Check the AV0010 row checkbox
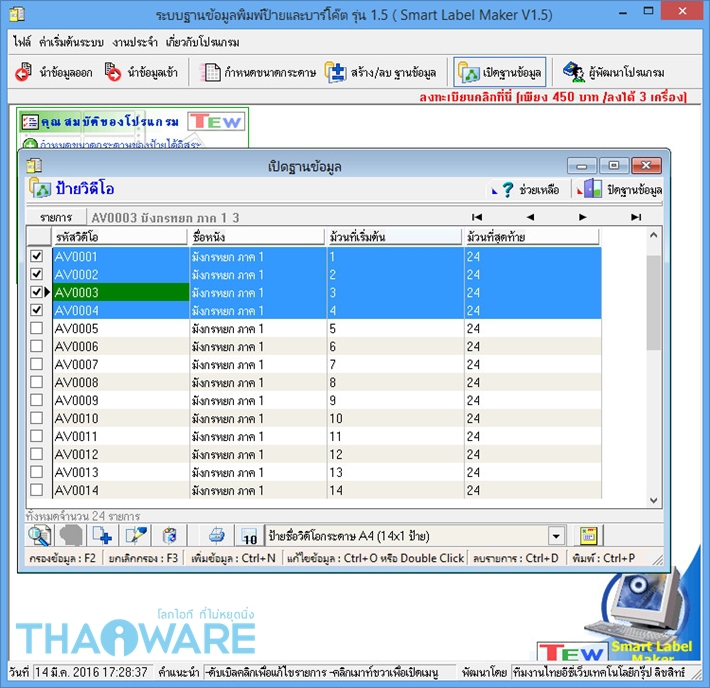The width and height of the screenshot is (710, 688). coord(37,418)
